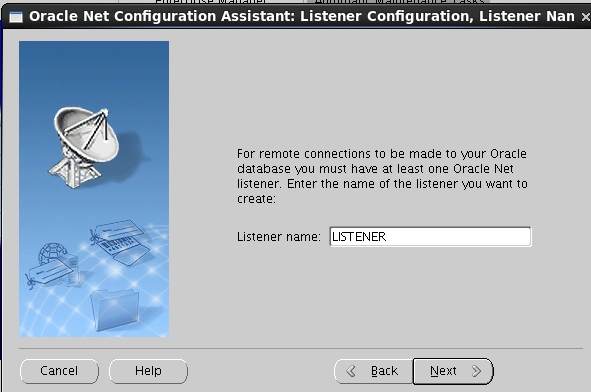Focus the Listener name input field
Screen dimensions: 591x392
(430, 237)
